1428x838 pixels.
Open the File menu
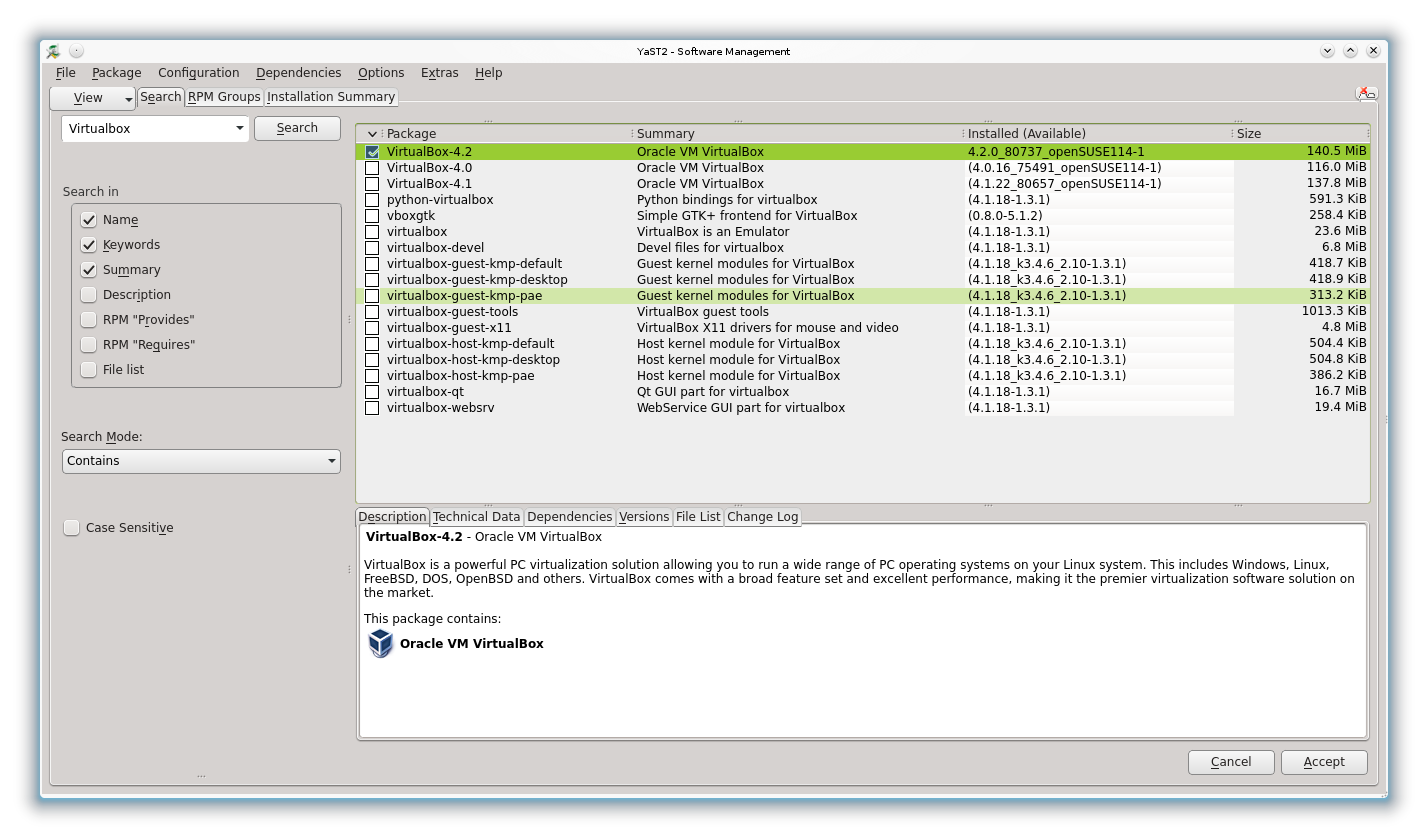[66, 73]
